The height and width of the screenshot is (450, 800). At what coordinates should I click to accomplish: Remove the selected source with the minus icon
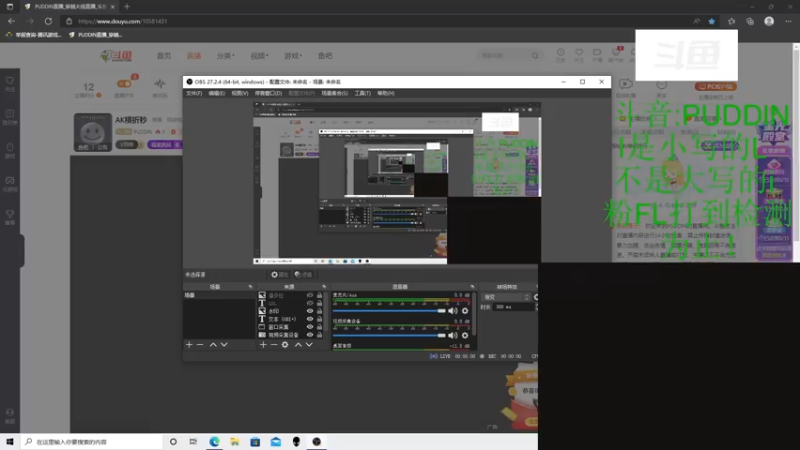point(273,345)
